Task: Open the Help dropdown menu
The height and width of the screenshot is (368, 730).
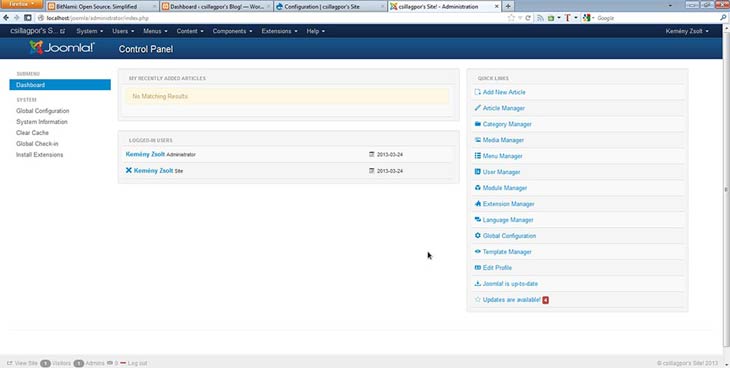Action: pyautogui.click(x=316, y=31)
